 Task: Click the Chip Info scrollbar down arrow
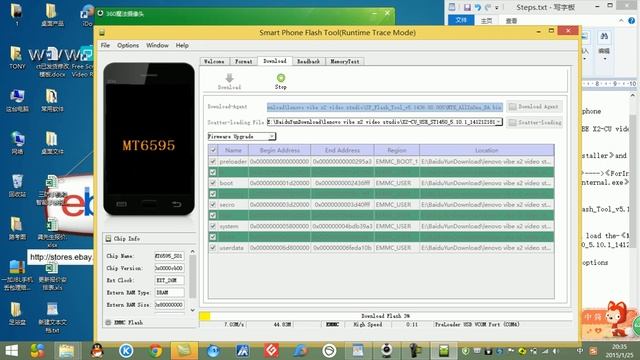pyautogui.click(x=193, y=310)
